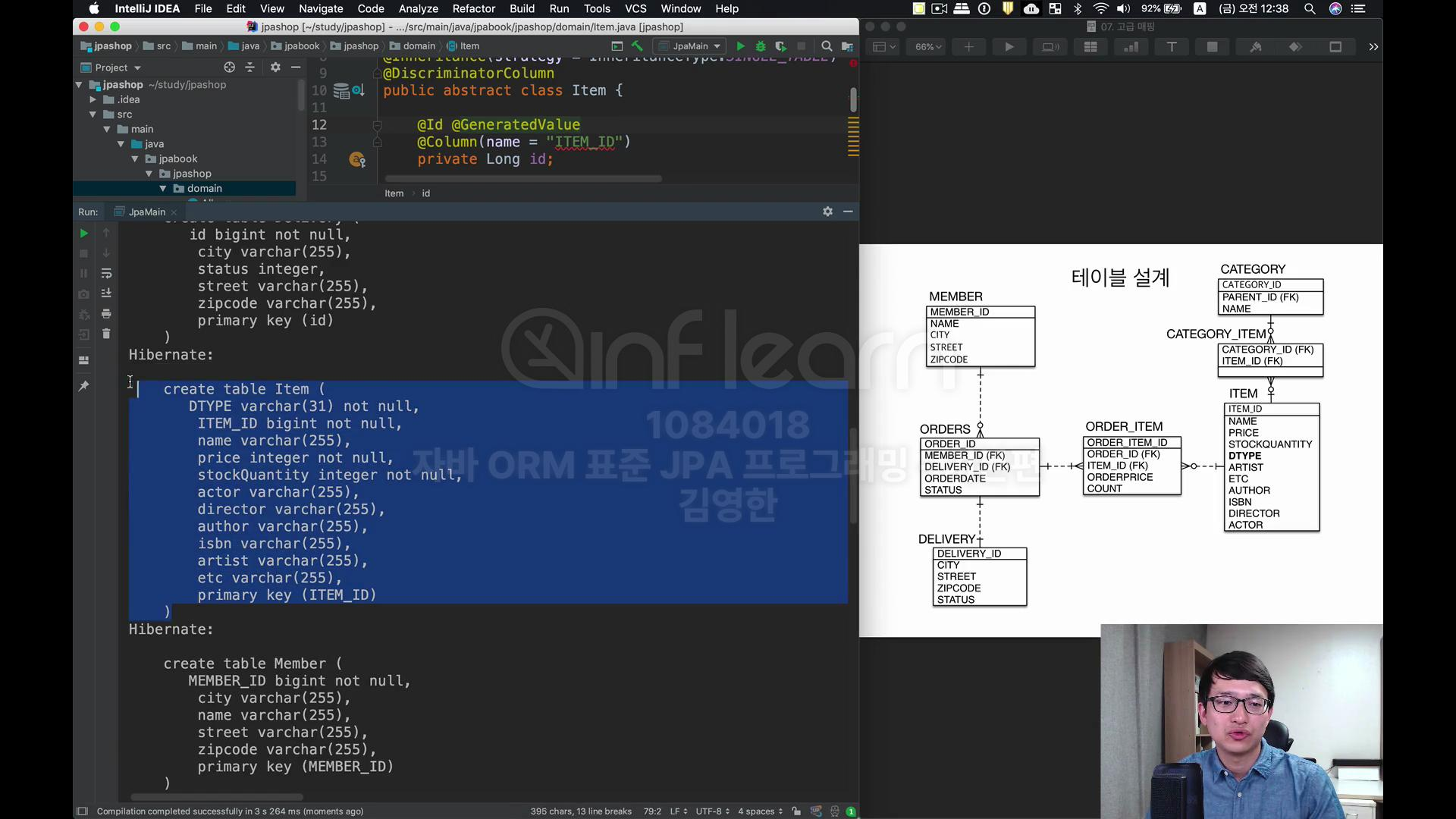
Task: Select the JpaMain run tab
Action: click(146, 212)
